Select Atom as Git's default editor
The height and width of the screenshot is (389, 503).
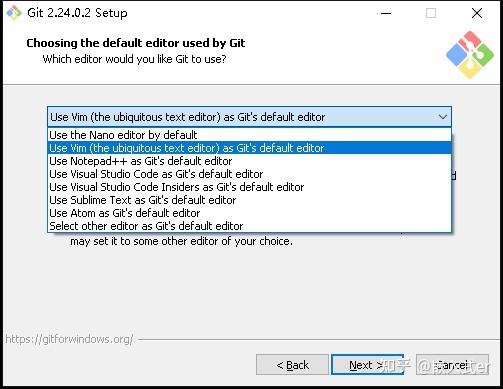coord(249,213)
